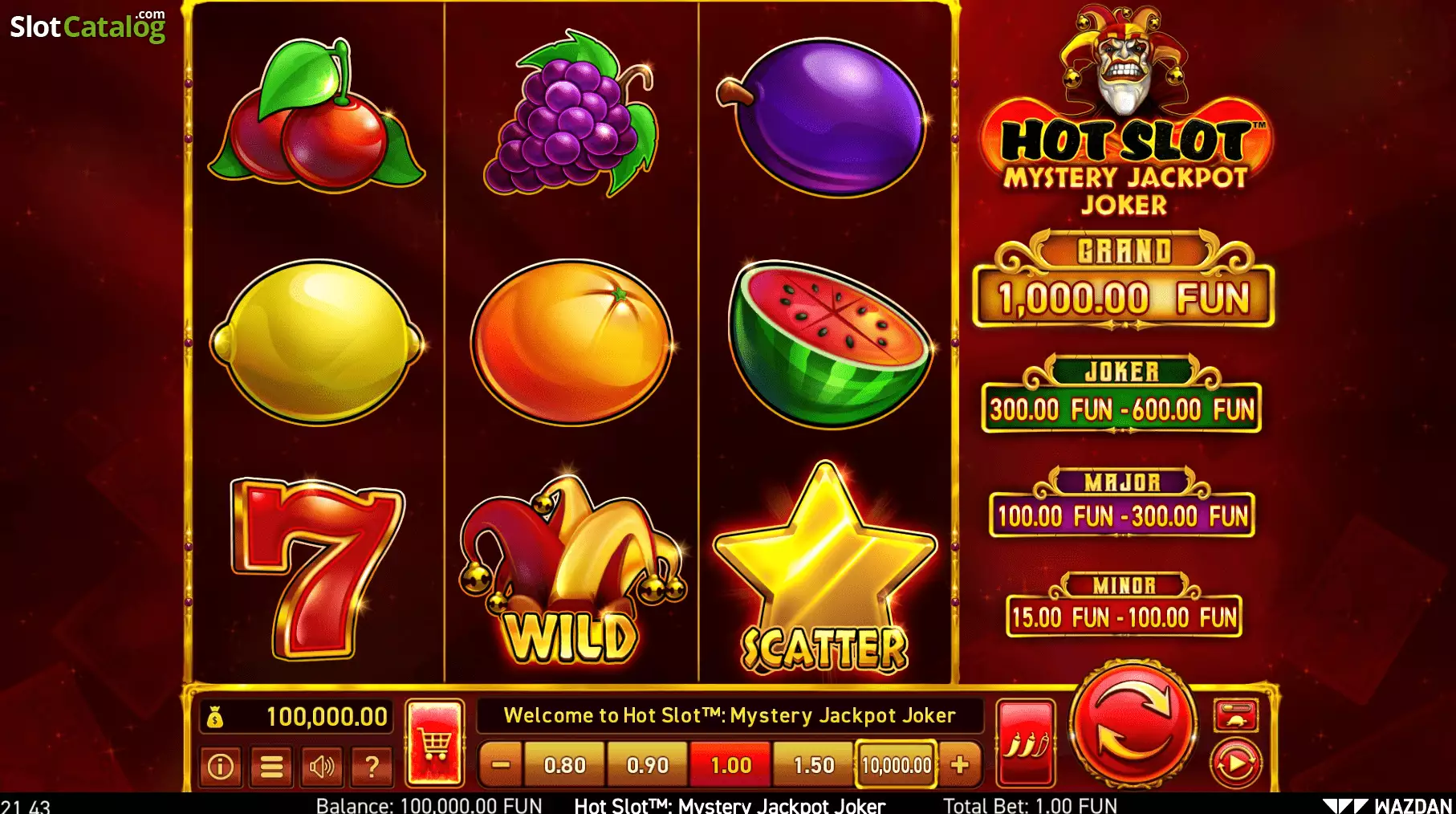Open the SlotCatalog.com logo link
The width and height of the screenshot is (1456, 814).
(88, 25)
